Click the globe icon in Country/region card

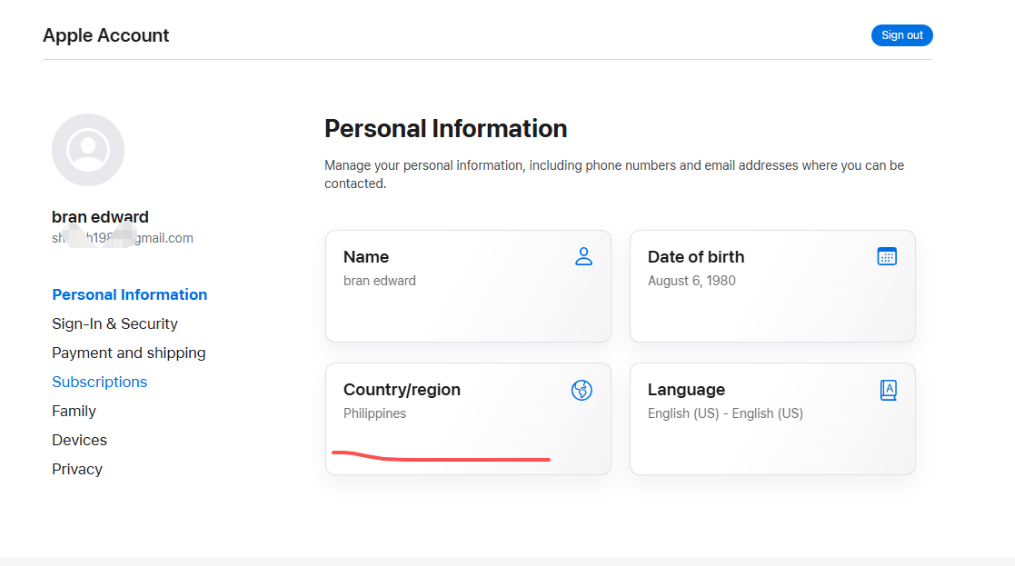tap(581, 390)
